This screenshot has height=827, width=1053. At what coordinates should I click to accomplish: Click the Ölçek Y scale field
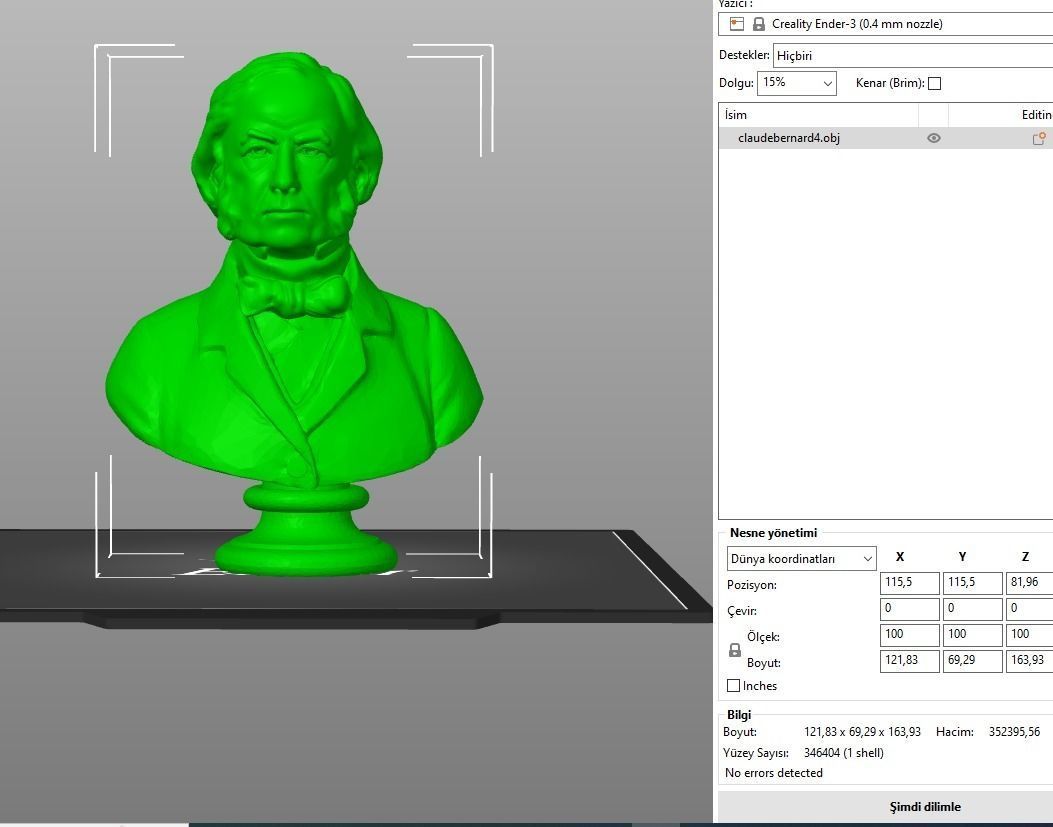[972, 634]
